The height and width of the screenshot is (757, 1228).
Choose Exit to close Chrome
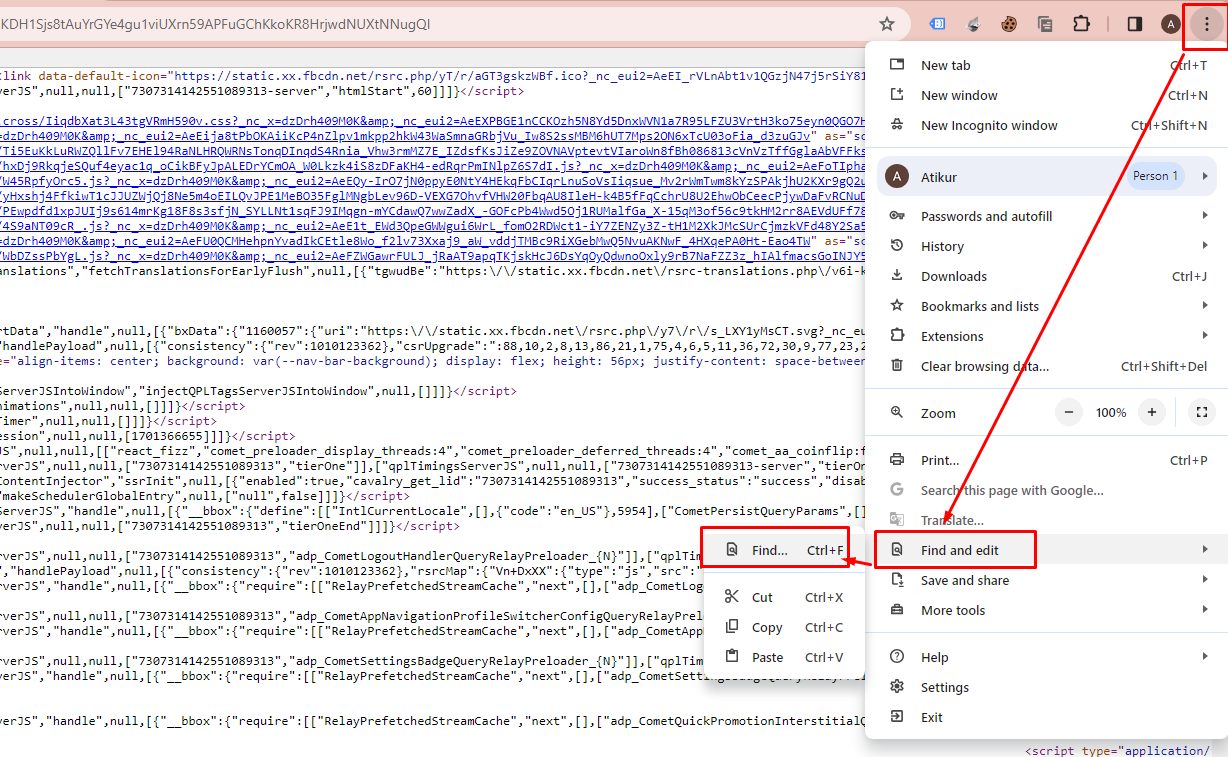pyautogui.click(x=1045, y=717)
